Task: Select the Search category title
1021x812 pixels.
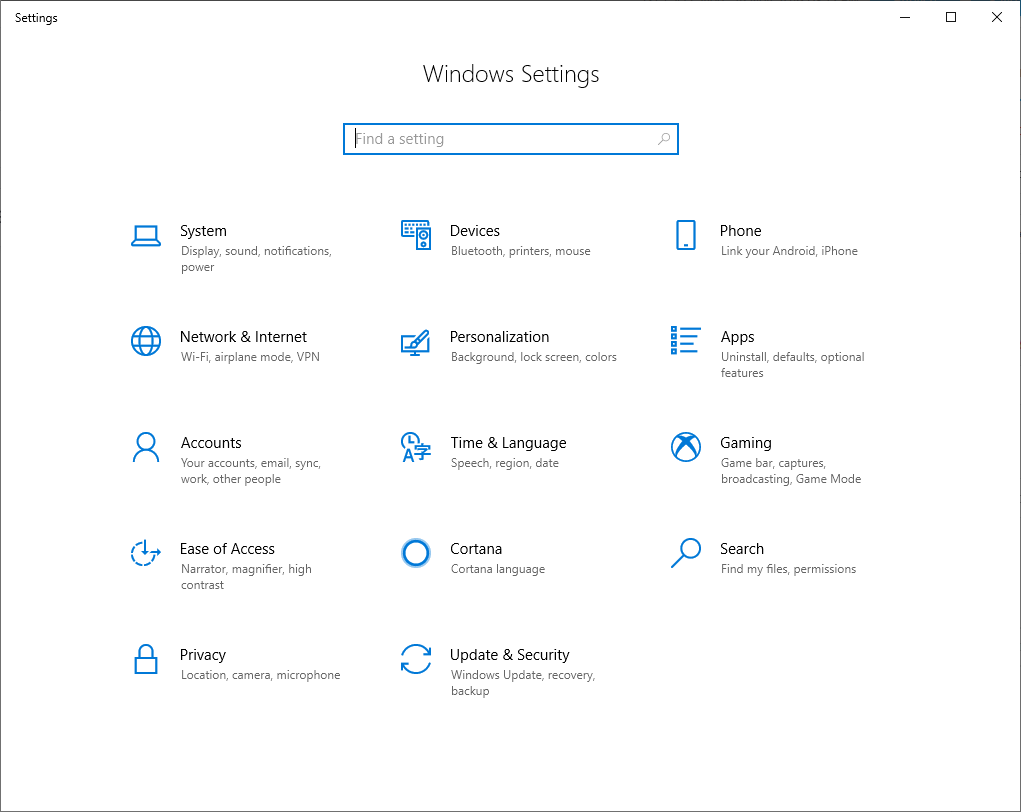Action: (742, 549)
